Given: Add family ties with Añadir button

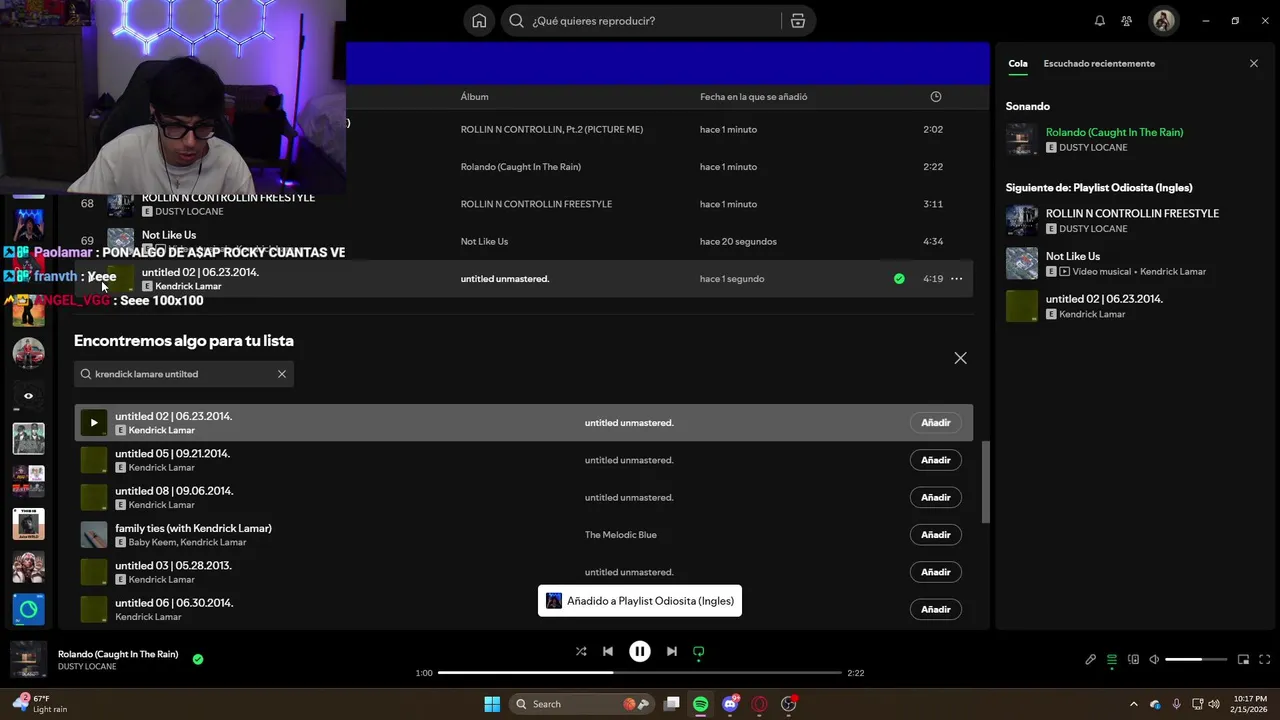Looking at the screenshot, I should (935, 535).
